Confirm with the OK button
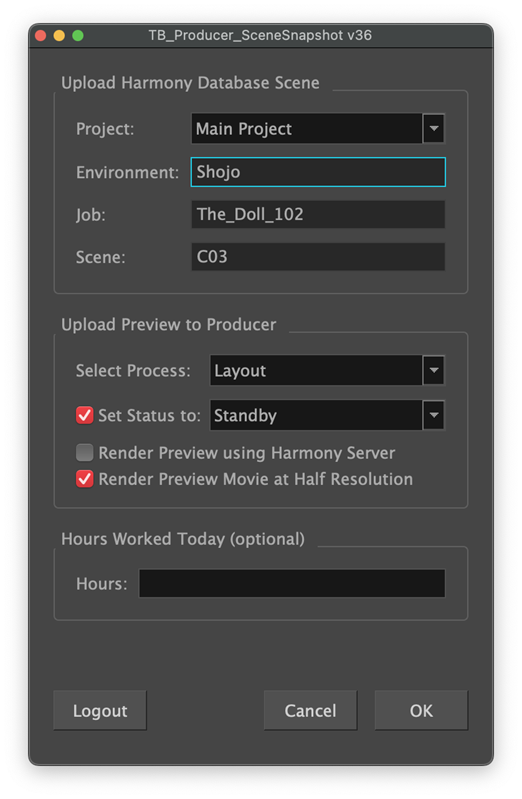The image size is (522, 799). 421,710
